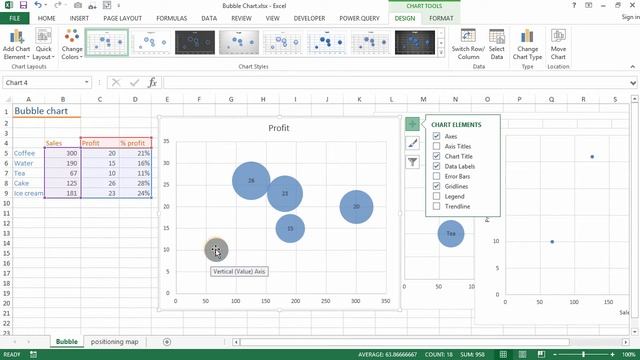Viewport: 640px width, 360px height.
Task: Click the Save icon in quick access toolbar
Action: point(23,5)
